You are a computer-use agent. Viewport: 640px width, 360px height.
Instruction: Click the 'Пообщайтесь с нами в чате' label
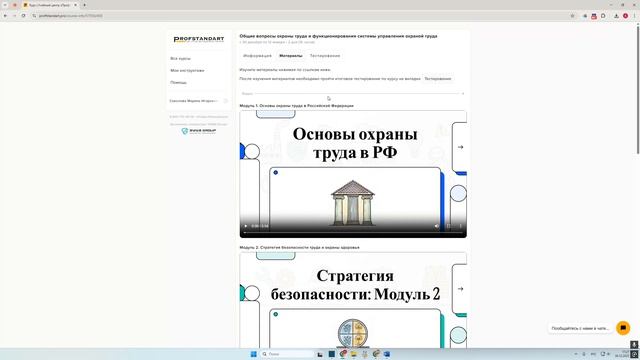[580, 328]
